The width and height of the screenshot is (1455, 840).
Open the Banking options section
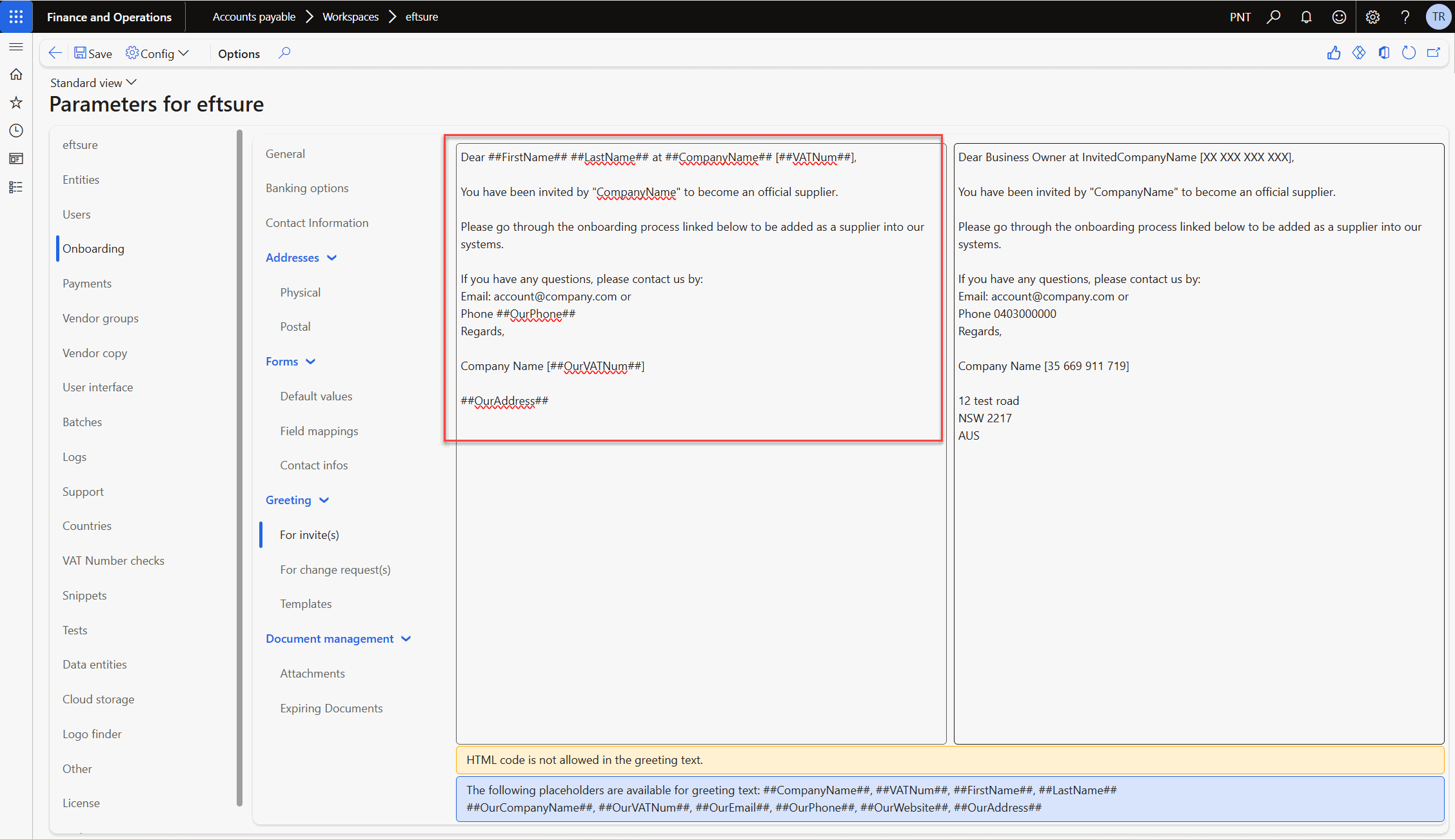[307, 188]
